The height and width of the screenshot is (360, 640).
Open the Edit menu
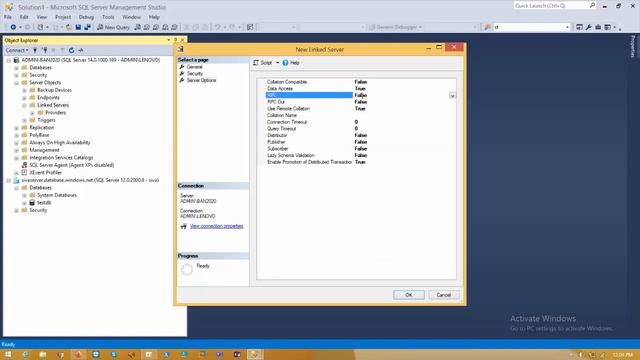(x=24, y=17)
